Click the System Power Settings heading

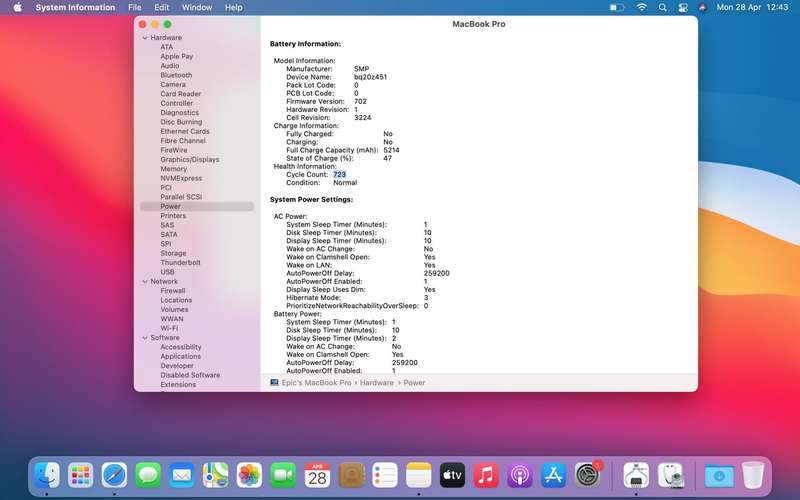[x=311, y=199]
